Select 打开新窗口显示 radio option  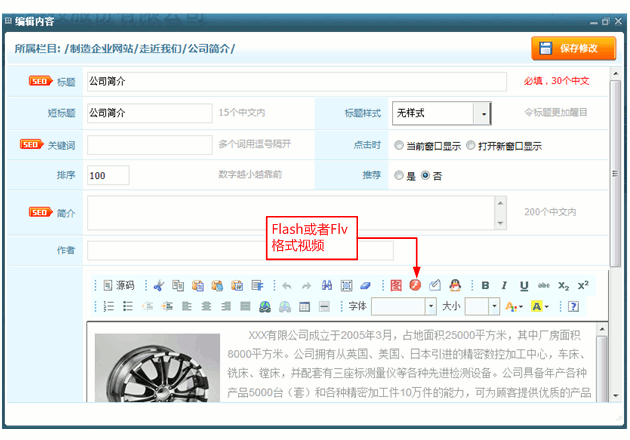click(471, 145)
